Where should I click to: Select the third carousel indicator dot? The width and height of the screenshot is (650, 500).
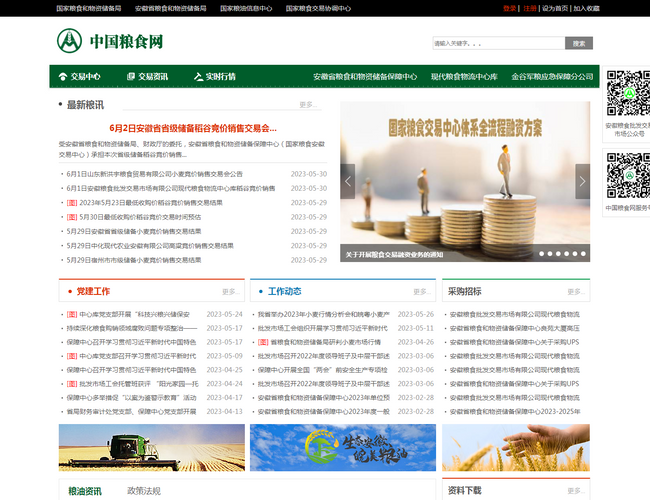(558, 254)
